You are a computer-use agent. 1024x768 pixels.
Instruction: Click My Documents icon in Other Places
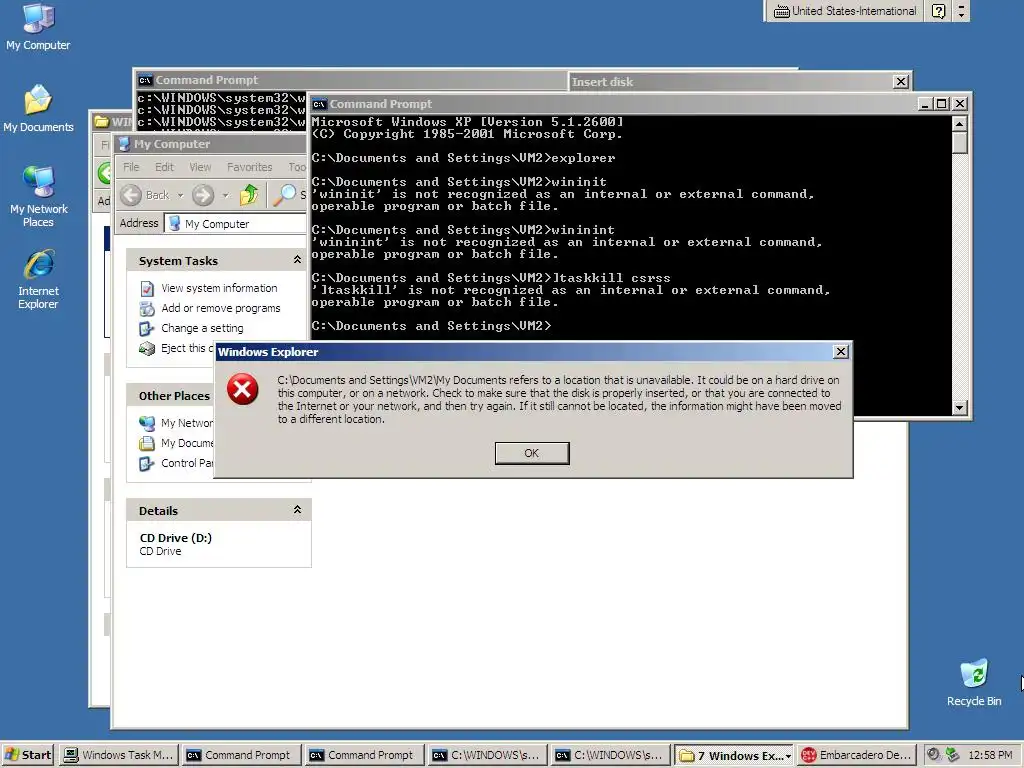click(147, 443)
